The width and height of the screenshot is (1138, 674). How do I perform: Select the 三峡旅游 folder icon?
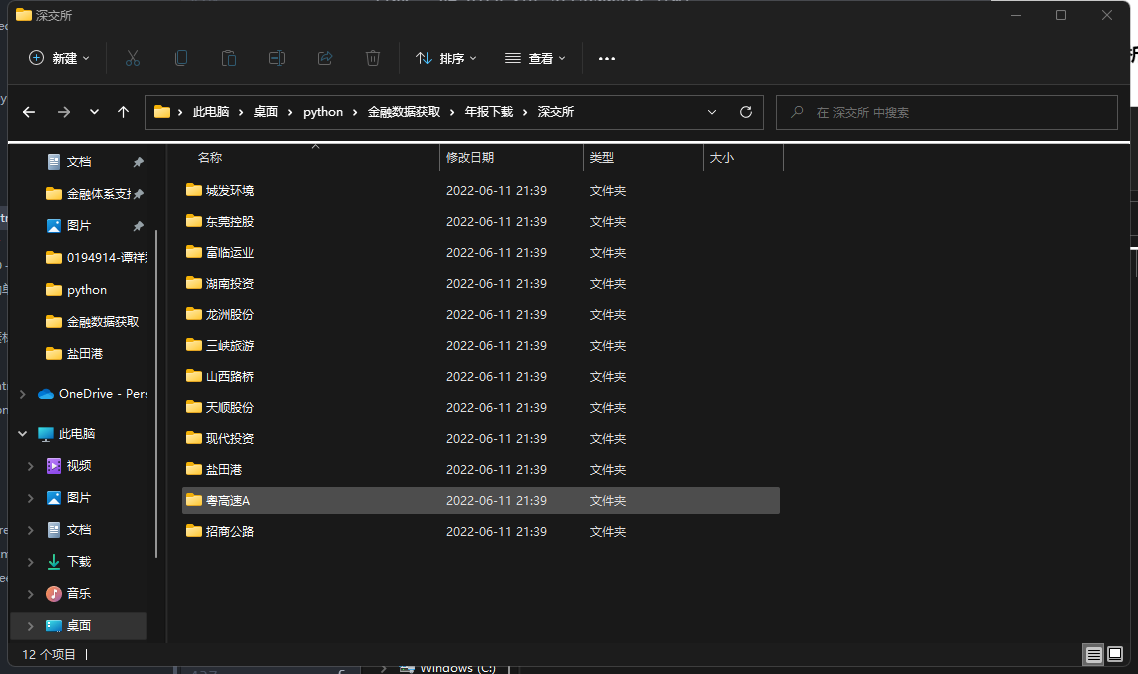193,345
